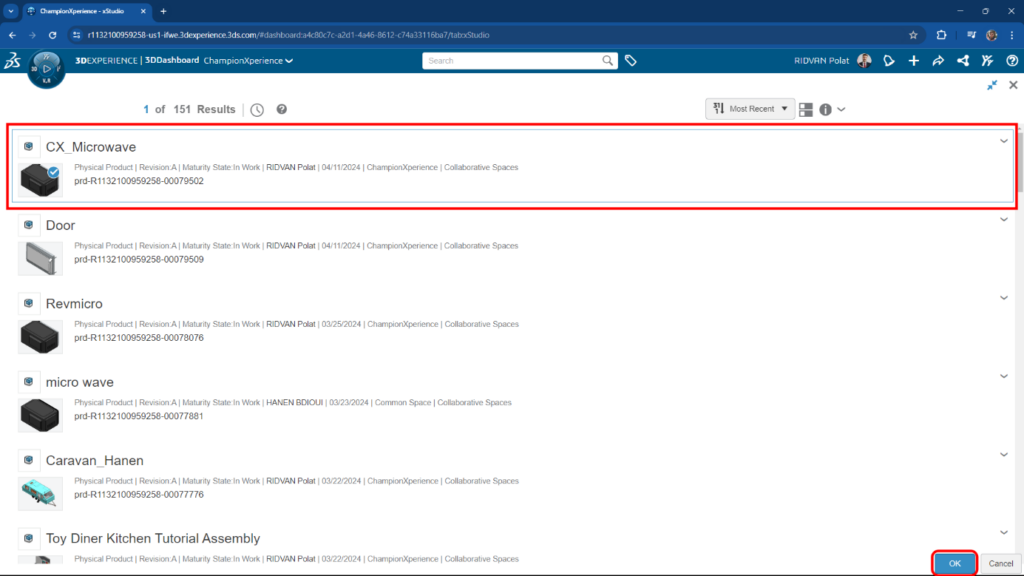The width and height of the screenshot is (1024, 576).
Task: Click the recent searches clock icon
Action: [x=257, y=110]
